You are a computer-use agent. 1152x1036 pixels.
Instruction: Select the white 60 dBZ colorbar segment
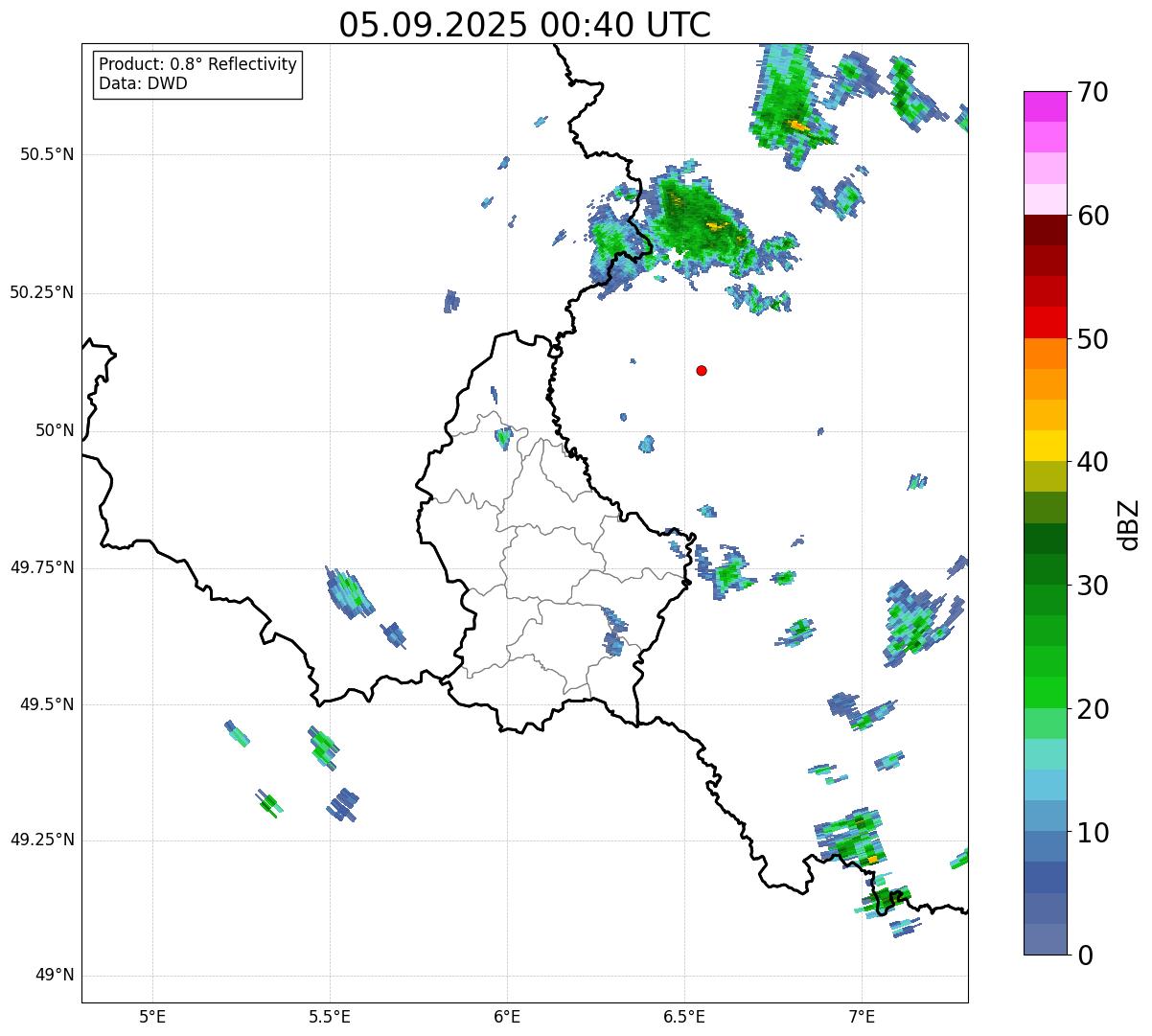(1045, 199)
